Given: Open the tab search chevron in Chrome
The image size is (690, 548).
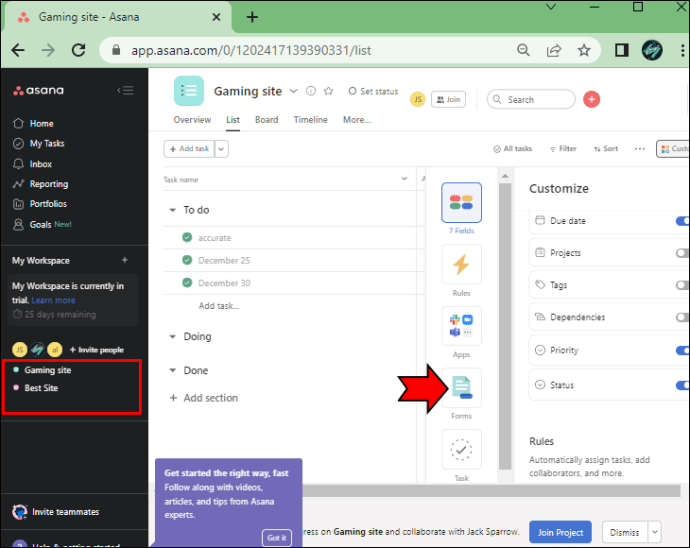Looking at the screenshot, I should [x=551, y=7].
